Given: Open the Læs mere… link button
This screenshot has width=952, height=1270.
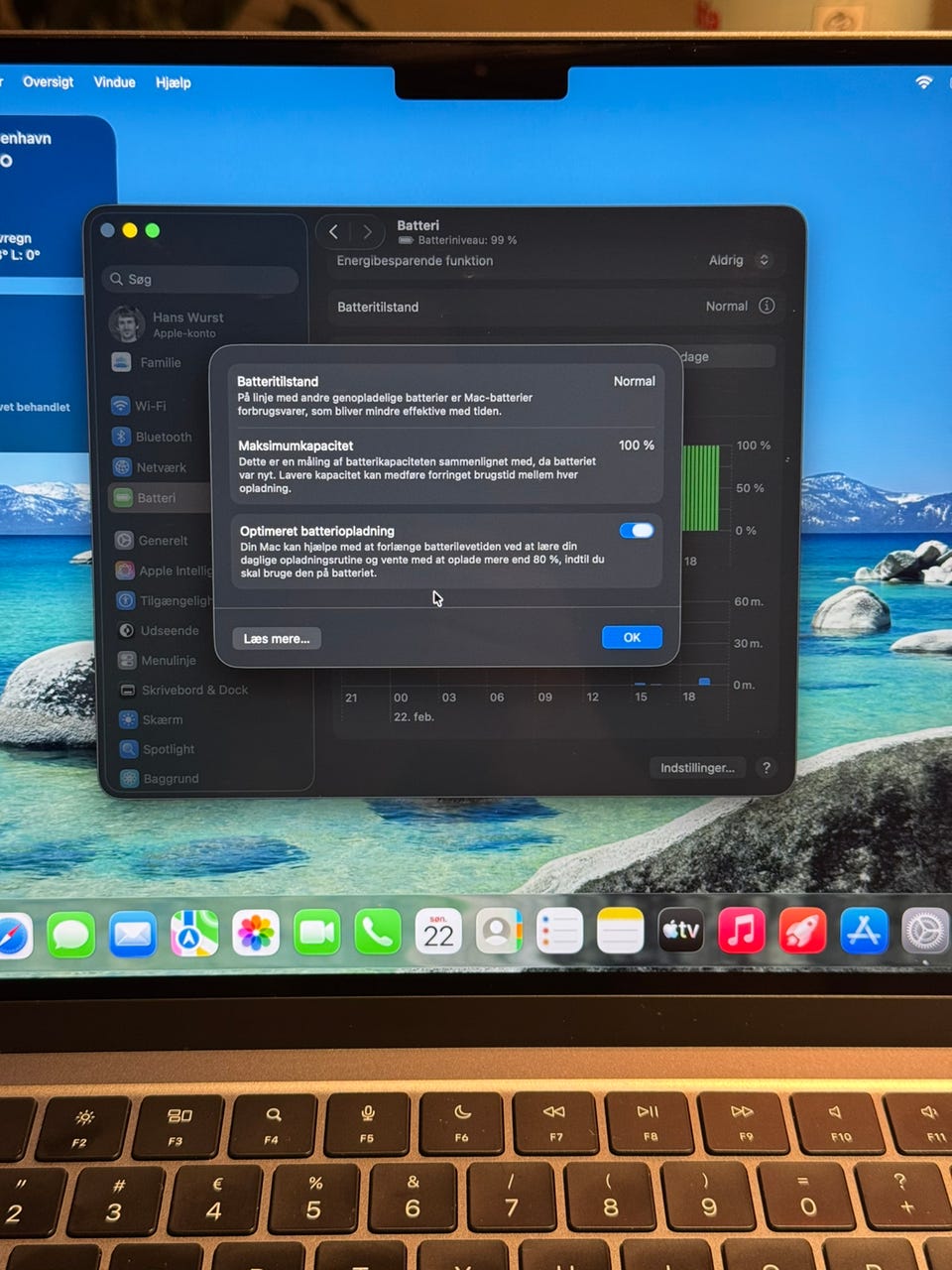Looking at the screenshot, I should 277,639.
